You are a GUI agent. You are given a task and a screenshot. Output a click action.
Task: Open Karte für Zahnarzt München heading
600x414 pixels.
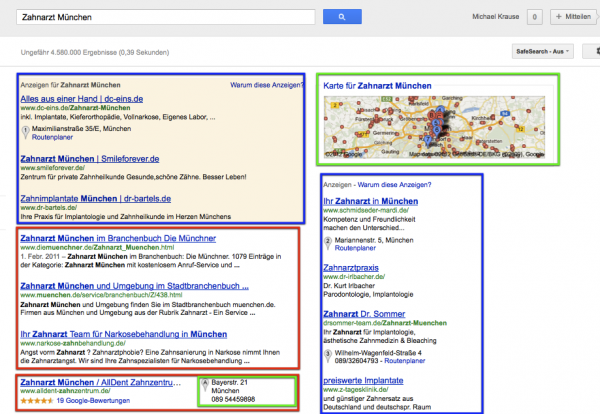[377, 86]
